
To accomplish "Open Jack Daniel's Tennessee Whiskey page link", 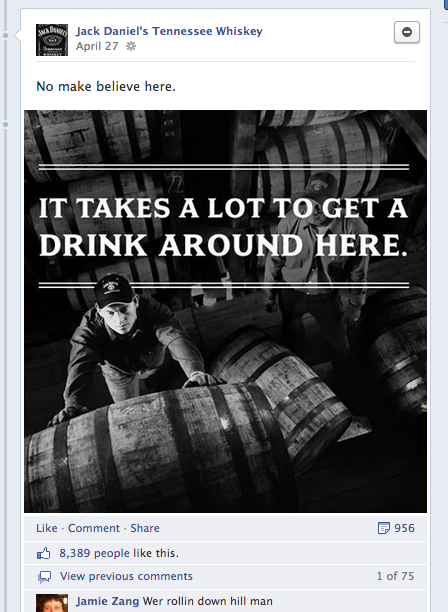I will tap(169, 31).
